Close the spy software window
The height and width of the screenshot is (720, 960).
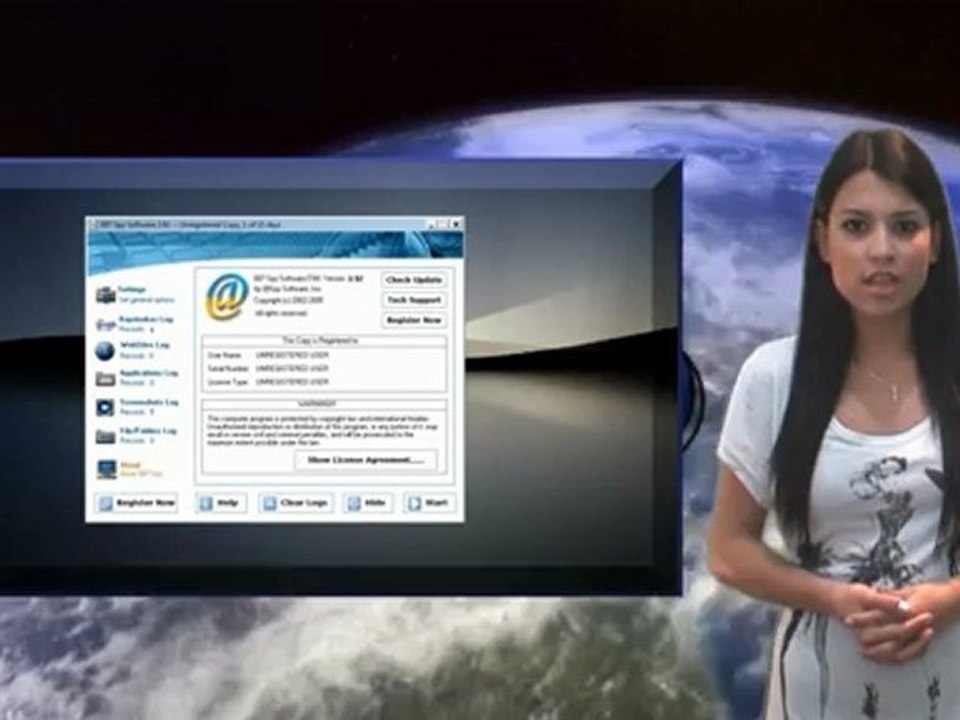point(456,224)
